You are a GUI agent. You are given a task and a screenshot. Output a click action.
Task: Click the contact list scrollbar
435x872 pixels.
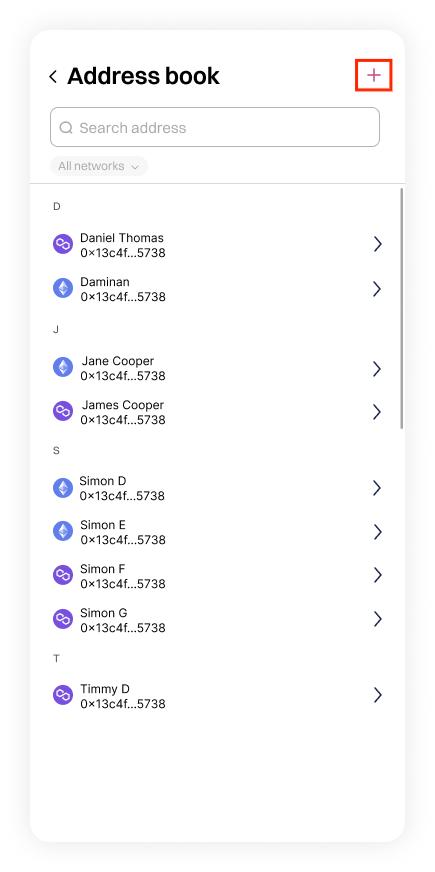[402, 308]
